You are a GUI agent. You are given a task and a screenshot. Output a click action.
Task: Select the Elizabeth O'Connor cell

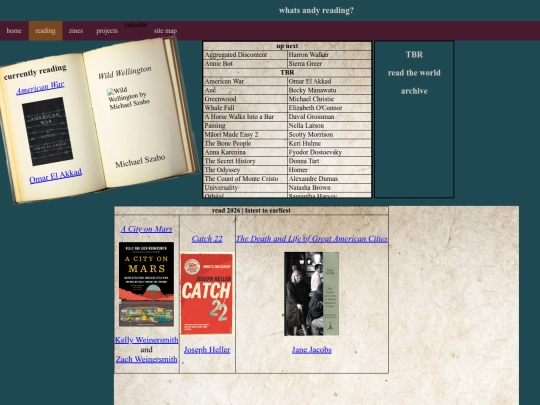pyautogui.click(x=329, y=108)
